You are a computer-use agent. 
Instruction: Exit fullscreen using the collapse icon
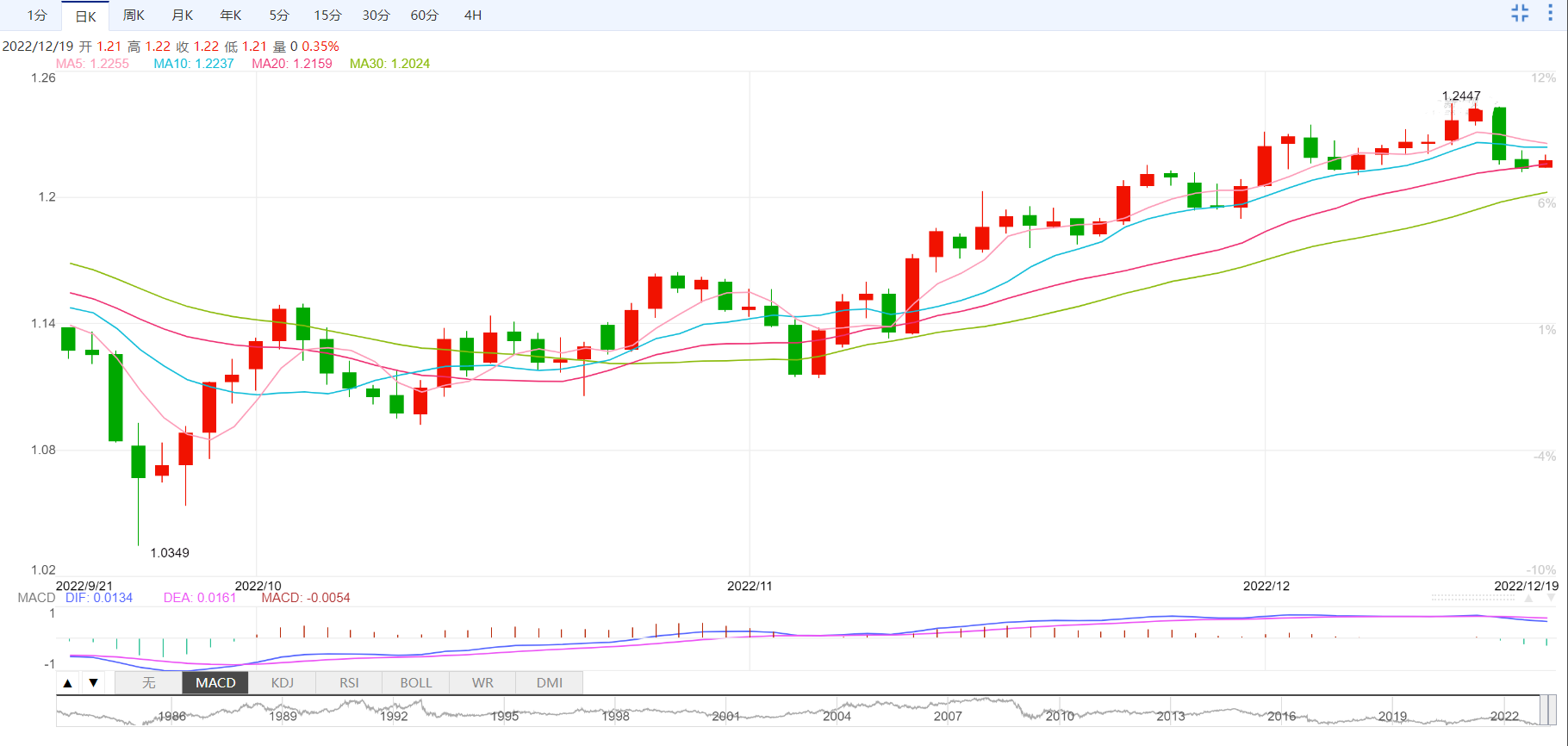[1520, 13]
